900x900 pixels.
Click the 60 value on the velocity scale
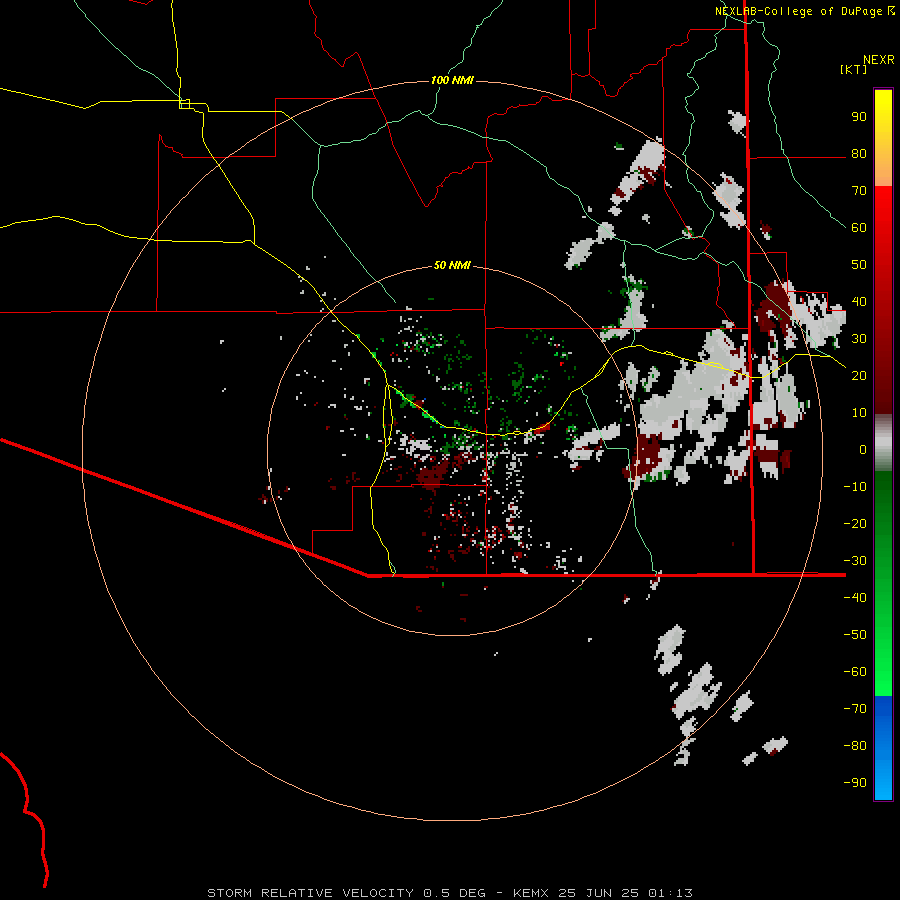tap(859, 228)
